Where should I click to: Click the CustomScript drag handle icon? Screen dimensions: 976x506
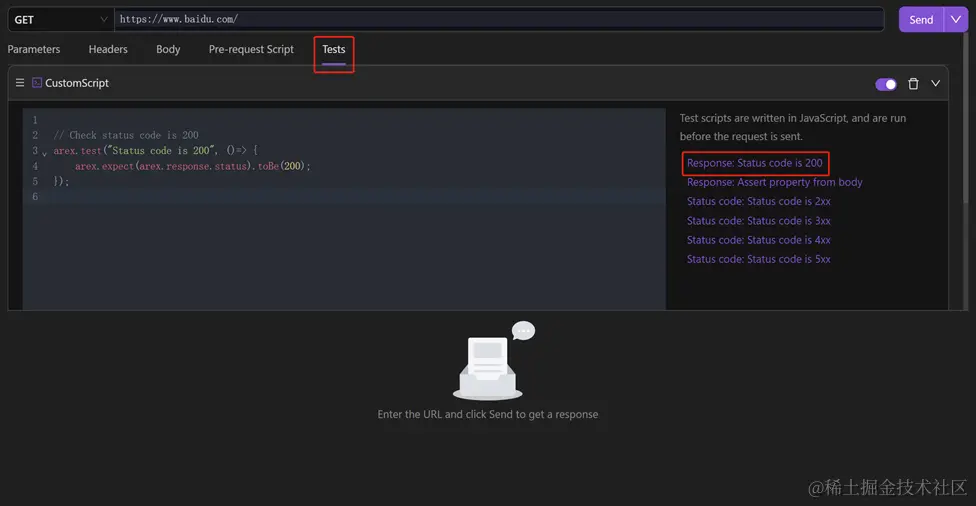[x=20, y=83]
